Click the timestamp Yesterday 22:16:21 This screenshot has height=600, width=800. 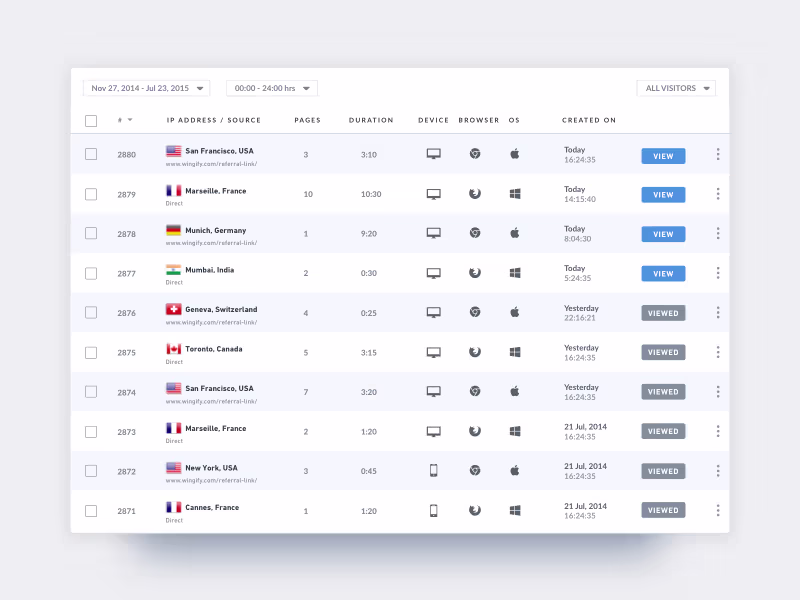click(581, 313)
